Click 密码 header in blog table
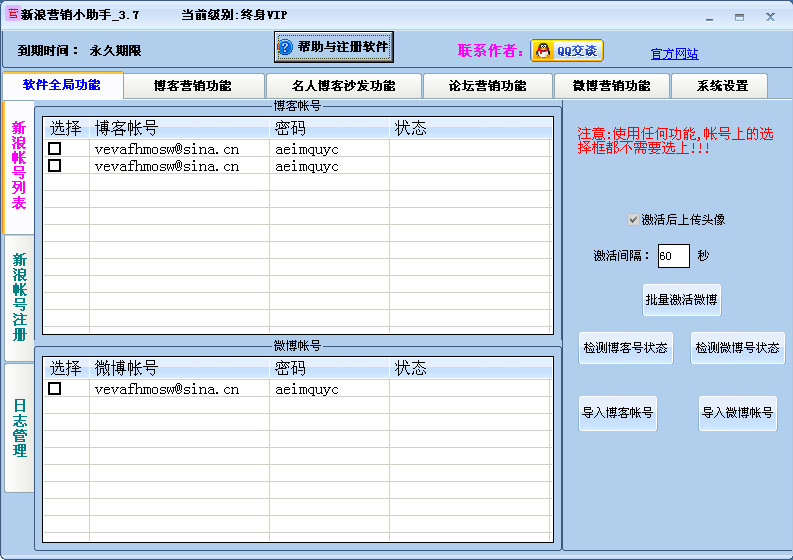This screenshot has width=793, height=560. tap(329, 128)
